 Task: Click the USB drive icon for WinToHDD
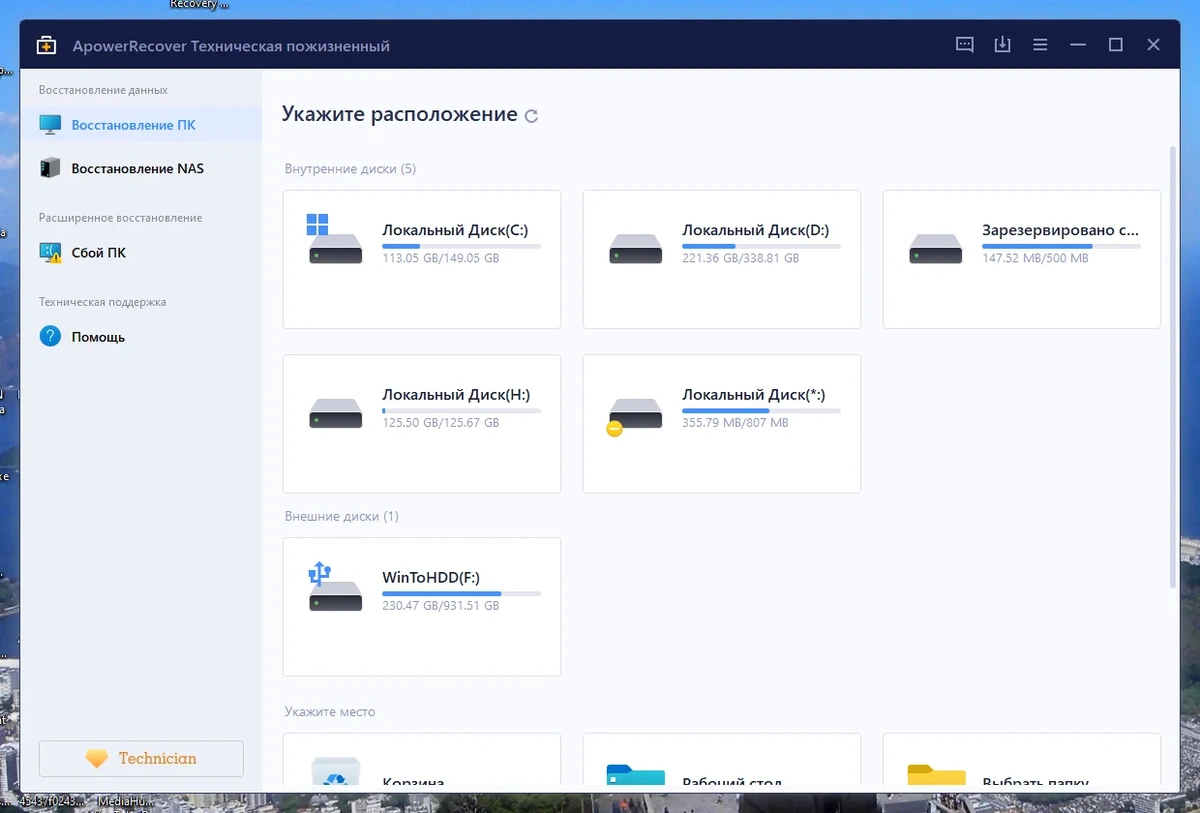pyautogui.click(x=335, y=588)
